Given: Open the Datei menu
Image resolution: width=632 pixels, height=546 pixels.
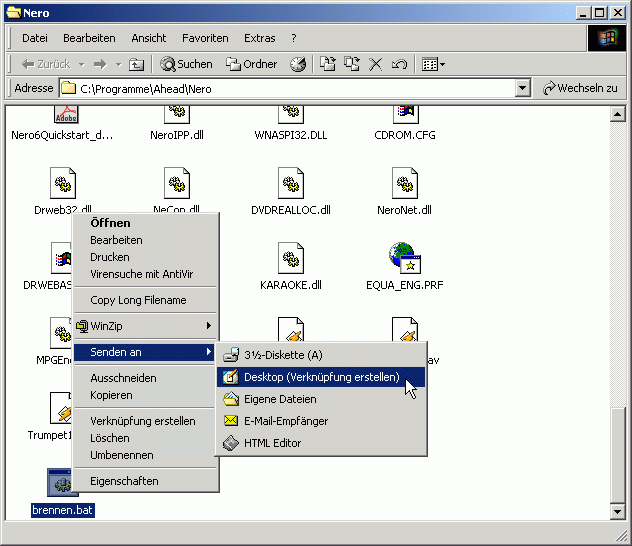Looking at the screenshot, I should point(35,38).
